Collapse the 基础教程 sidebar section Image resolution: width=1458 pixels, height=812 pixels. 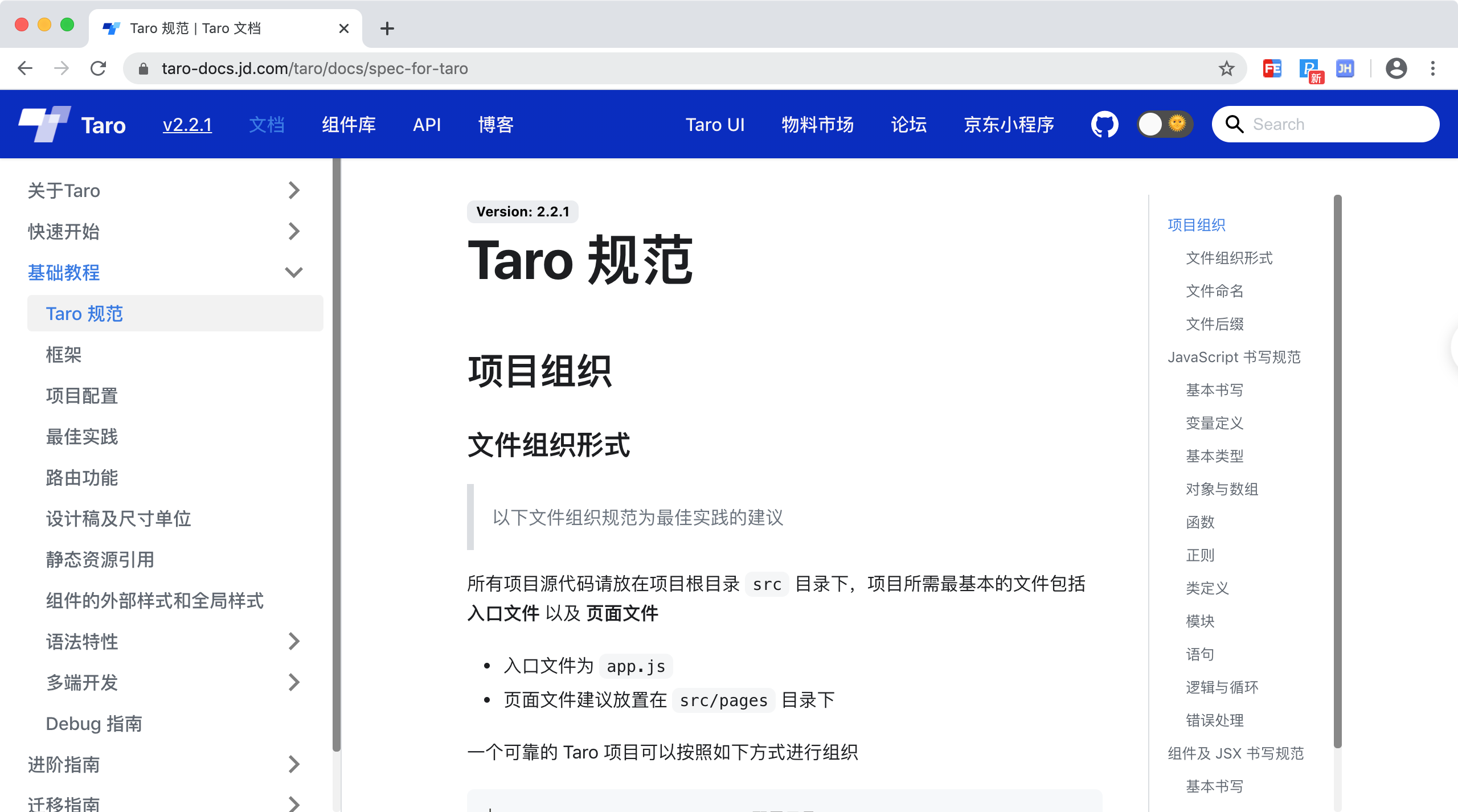tap(294, 272)
